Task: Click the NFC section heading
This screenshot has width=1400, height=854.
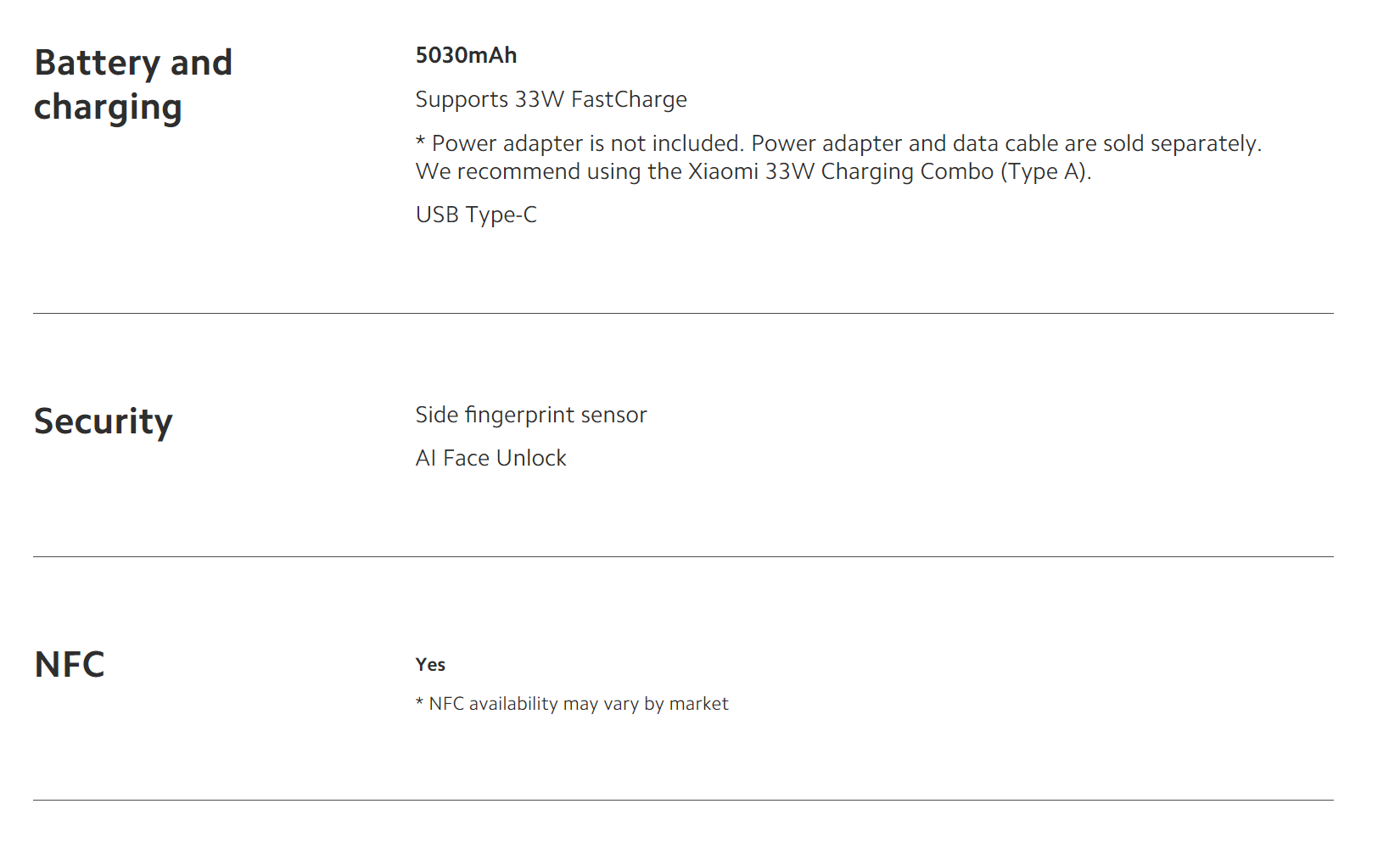Action: 70,665
